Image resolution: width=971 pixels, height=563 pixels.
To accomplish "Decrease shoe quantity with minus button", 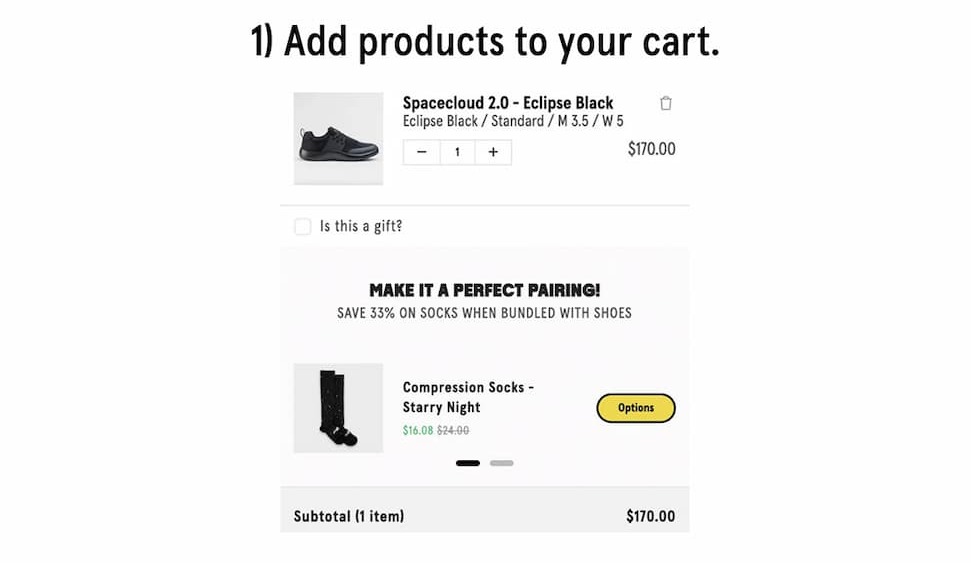I will point(421,152).
